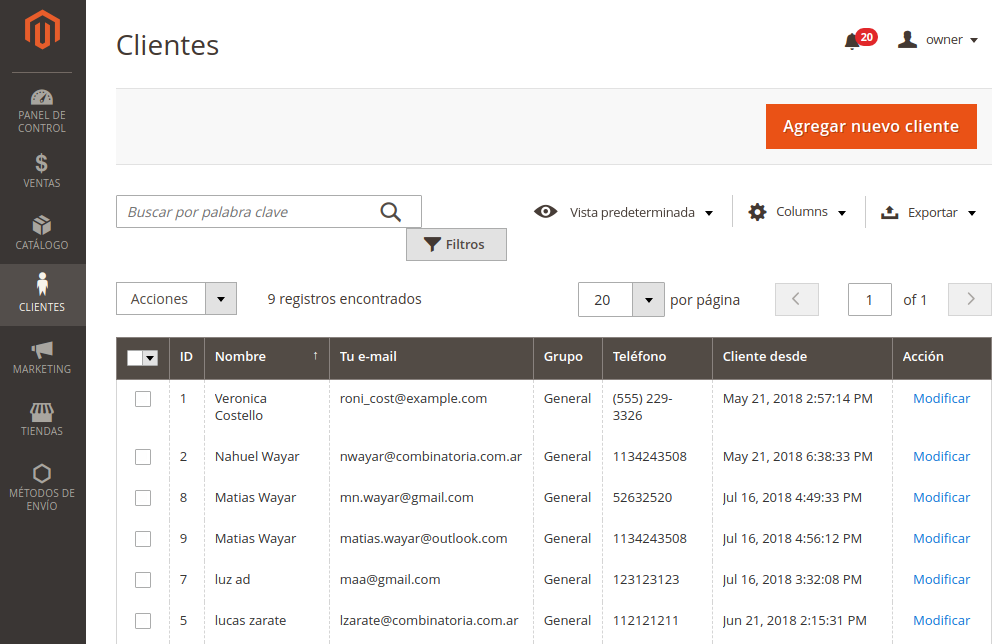
Task: Open the select-all dropdown arrow in header
Action: pyautogui.click(x=150, y=358)
